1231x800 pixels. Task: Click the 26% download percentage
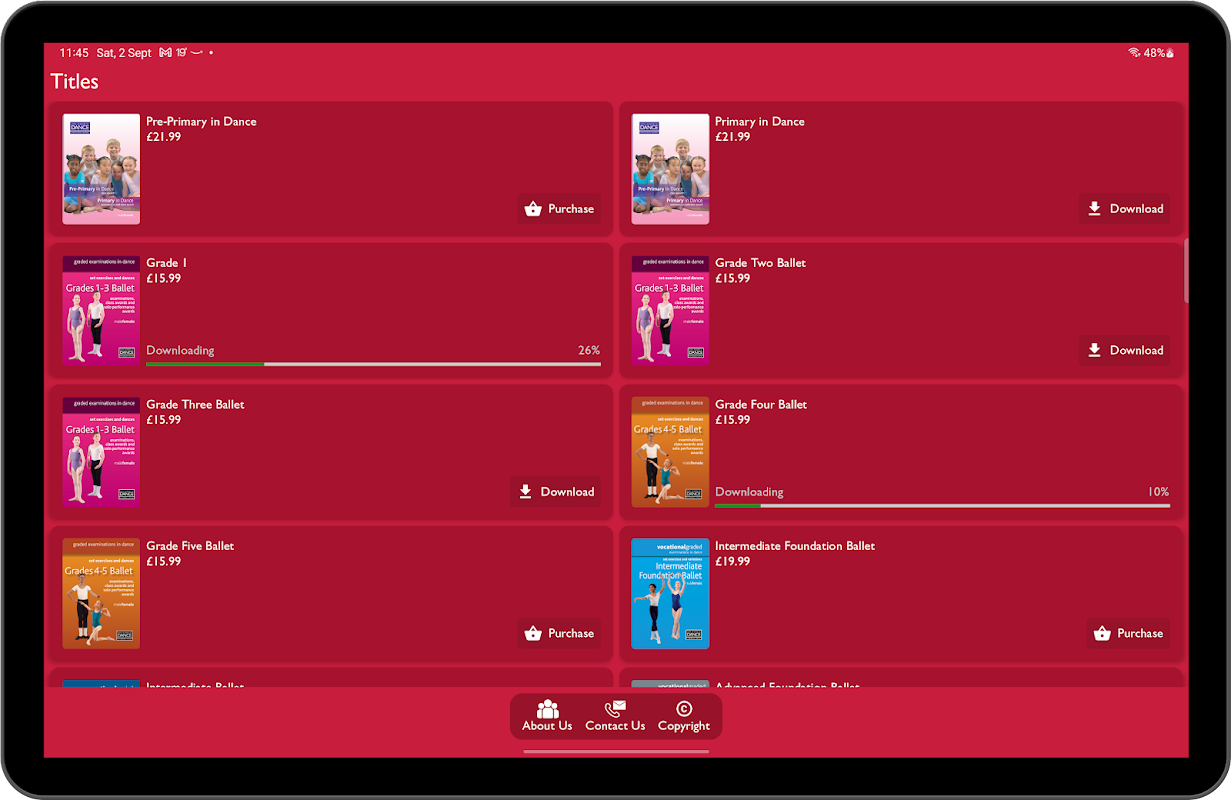589,350
